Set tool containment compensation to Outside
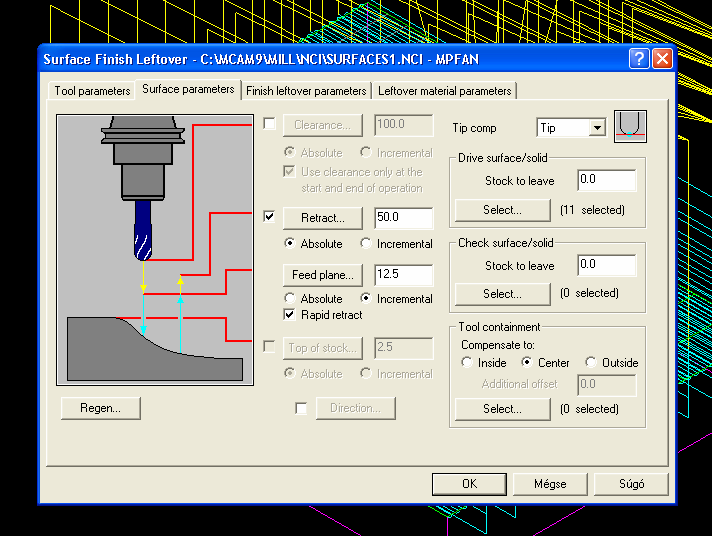Screen dimensions: 712x536 (x=591, y=362)
